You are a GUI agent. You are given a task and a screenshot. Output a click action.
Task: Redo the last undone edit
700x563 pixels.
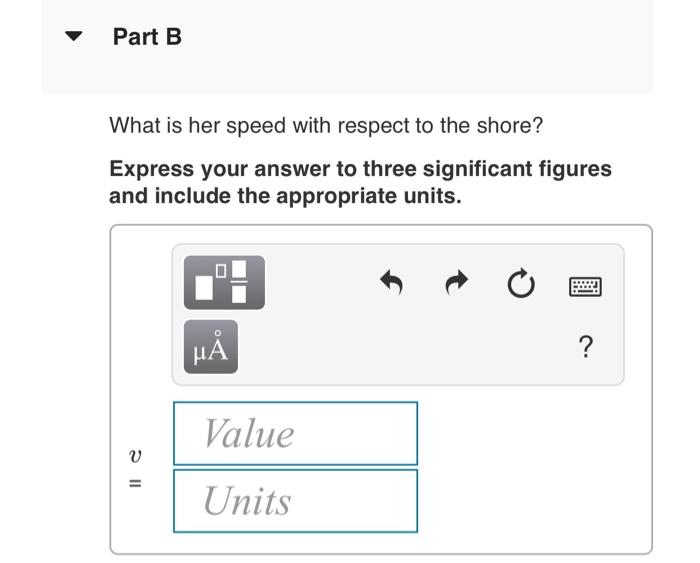[x=457, y=283]
